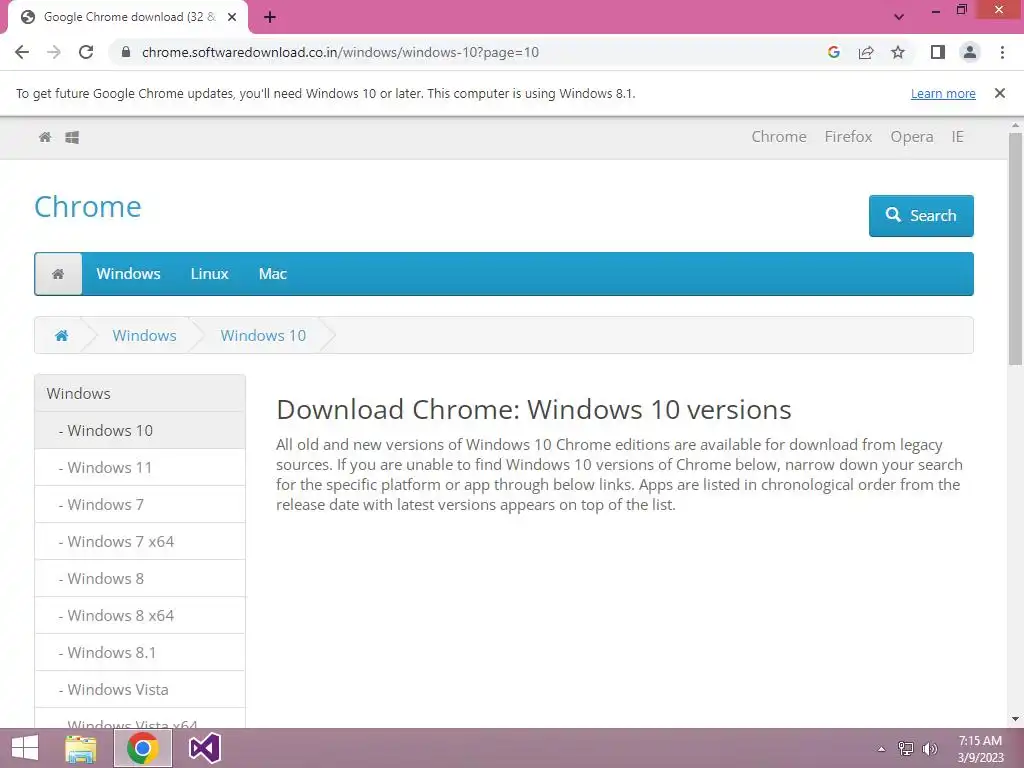Open the IE link in the top bar

click(957, 136)
